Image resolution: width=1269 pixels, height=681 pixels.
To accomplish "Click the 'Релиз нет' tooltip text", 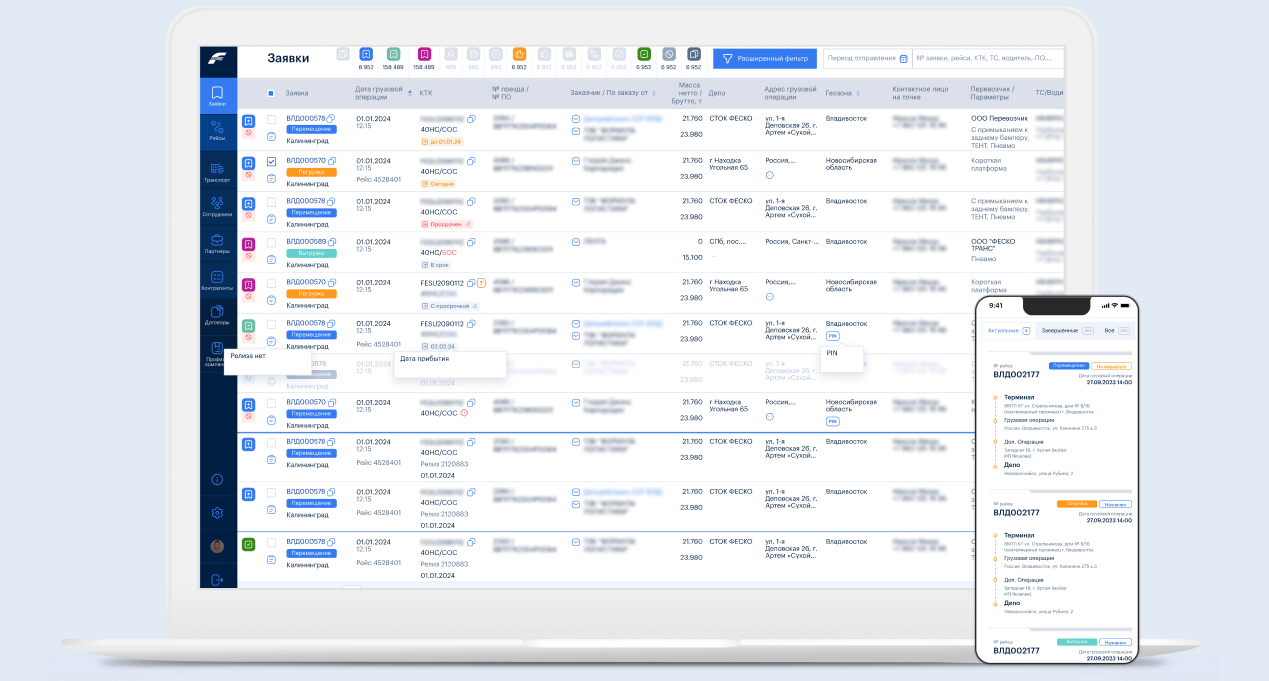I will point(248,356).
